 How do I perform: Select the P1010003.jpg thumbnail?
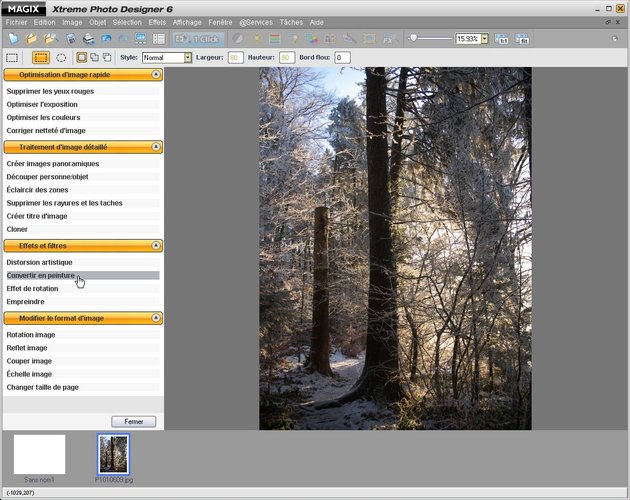click(x=113, y=455)
